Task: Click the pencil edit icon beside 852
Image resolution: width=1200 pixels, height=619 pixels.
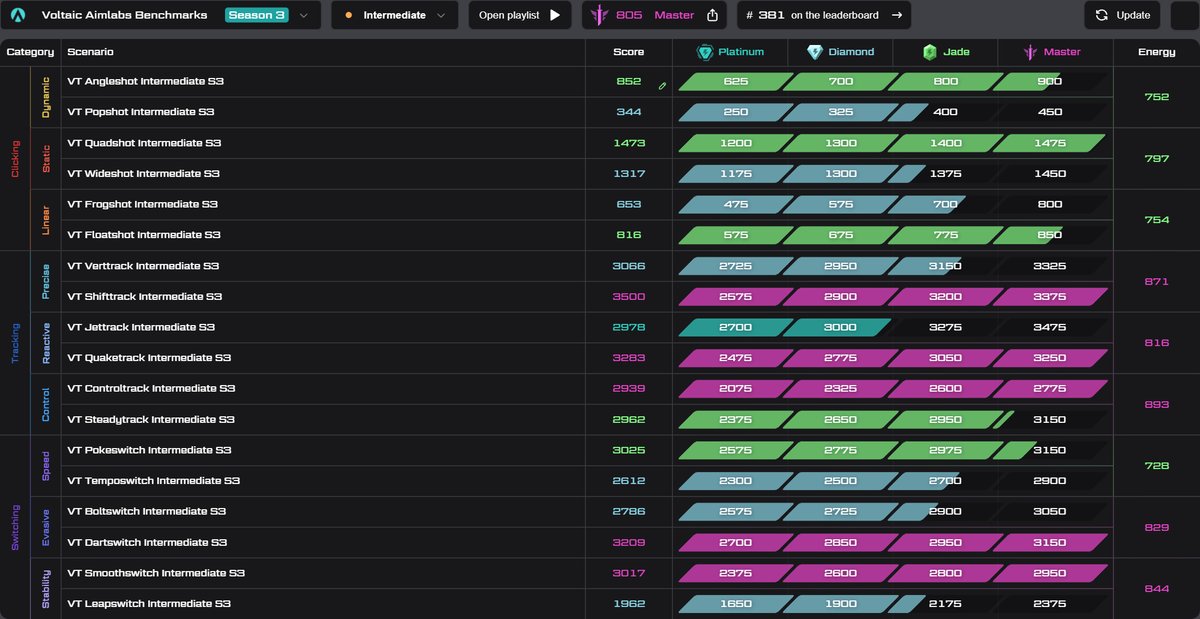Action: (x=661, y=86)
